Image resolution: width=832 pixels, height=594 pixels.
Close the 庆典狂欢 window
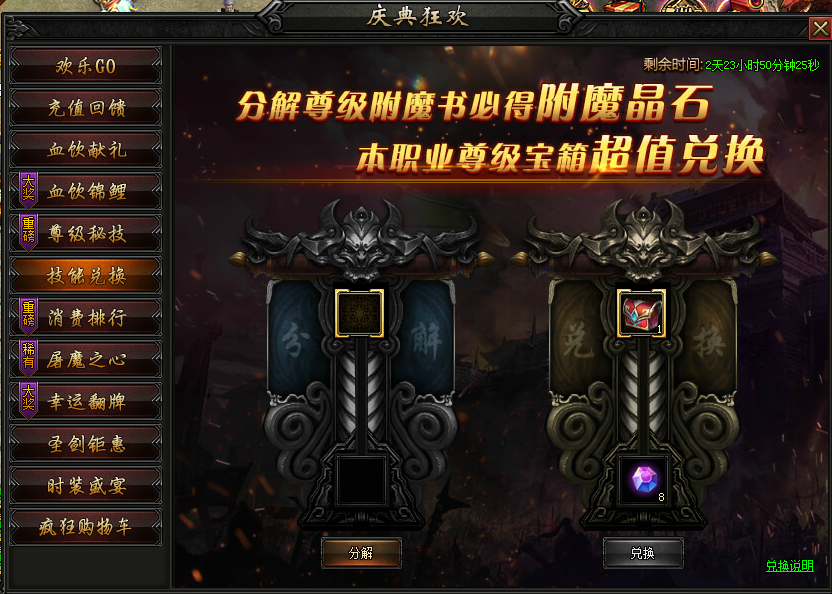click(820, 28)
